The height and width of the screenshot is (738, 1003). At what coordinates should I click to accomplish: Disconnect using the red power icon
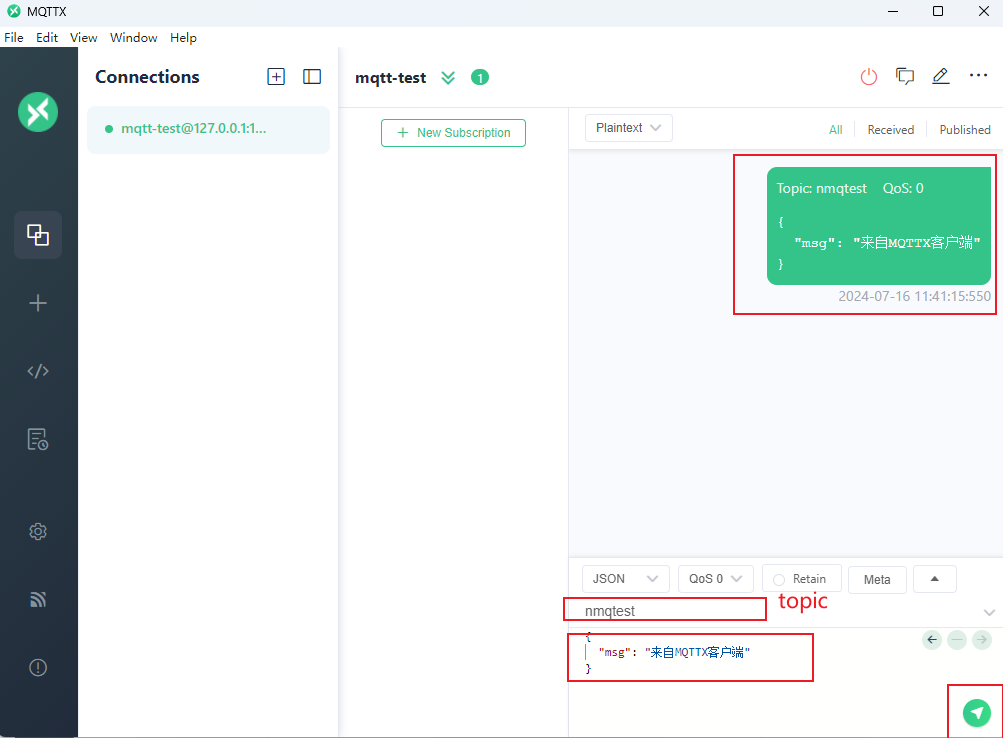click(x=869, y=77)
